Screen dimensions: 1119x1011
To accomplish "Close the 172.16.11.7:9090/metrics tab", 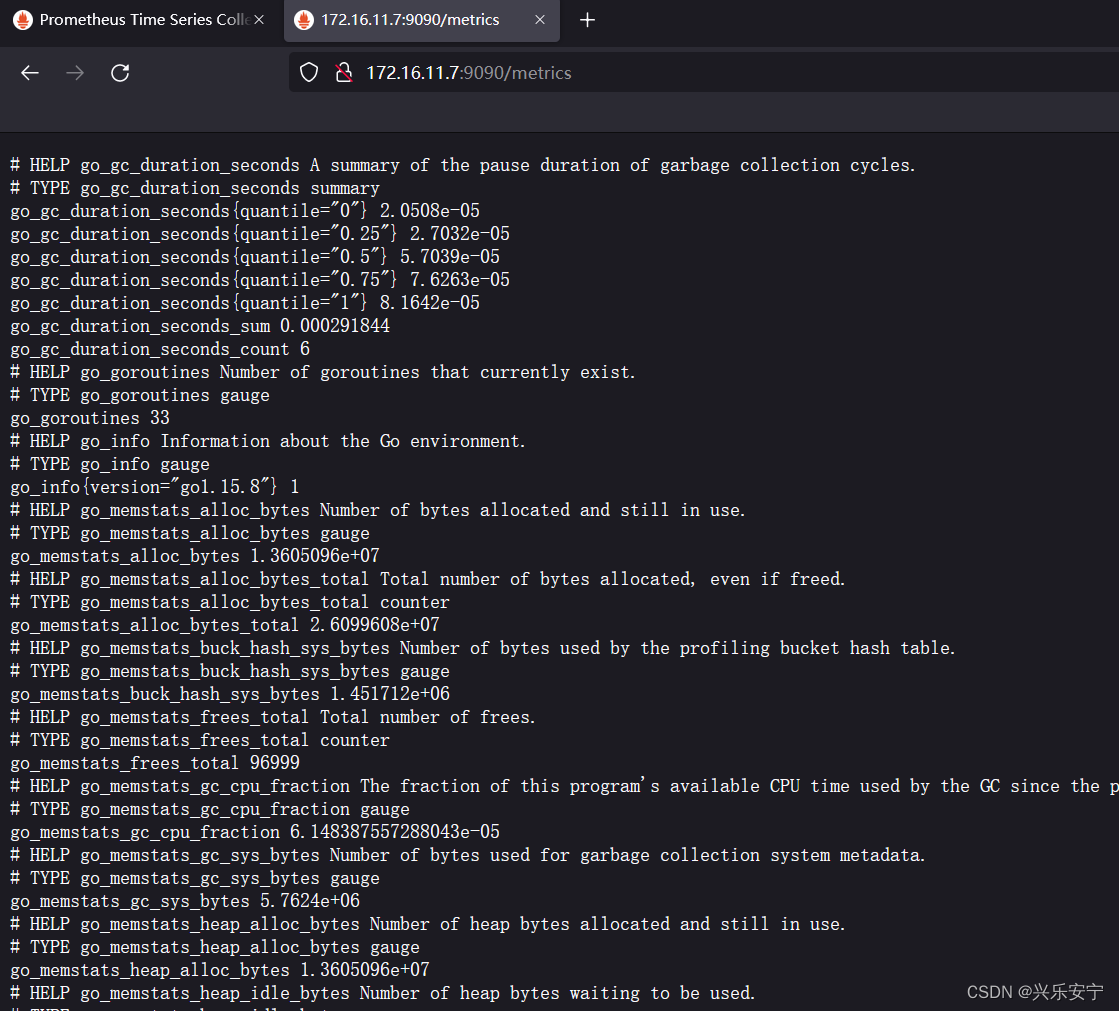I will [540, 20].
